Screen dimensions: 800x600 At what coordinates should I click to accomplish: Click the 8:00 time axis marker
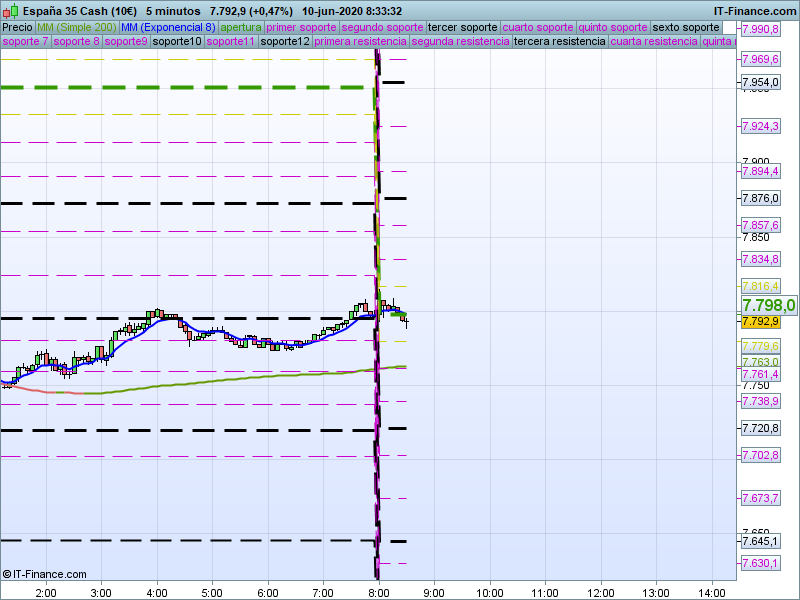click(x=379, y=593)
